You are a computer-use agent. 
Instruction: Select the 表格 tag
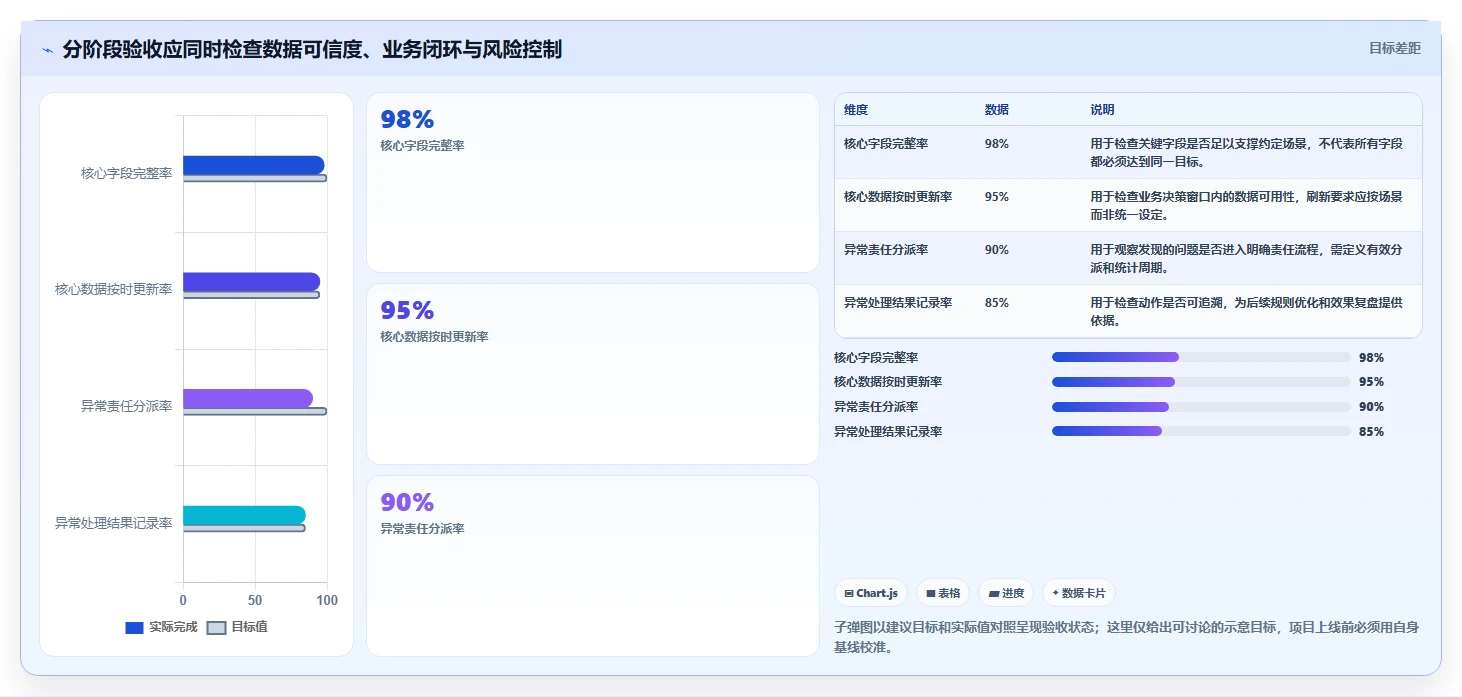tap(943, 593)
